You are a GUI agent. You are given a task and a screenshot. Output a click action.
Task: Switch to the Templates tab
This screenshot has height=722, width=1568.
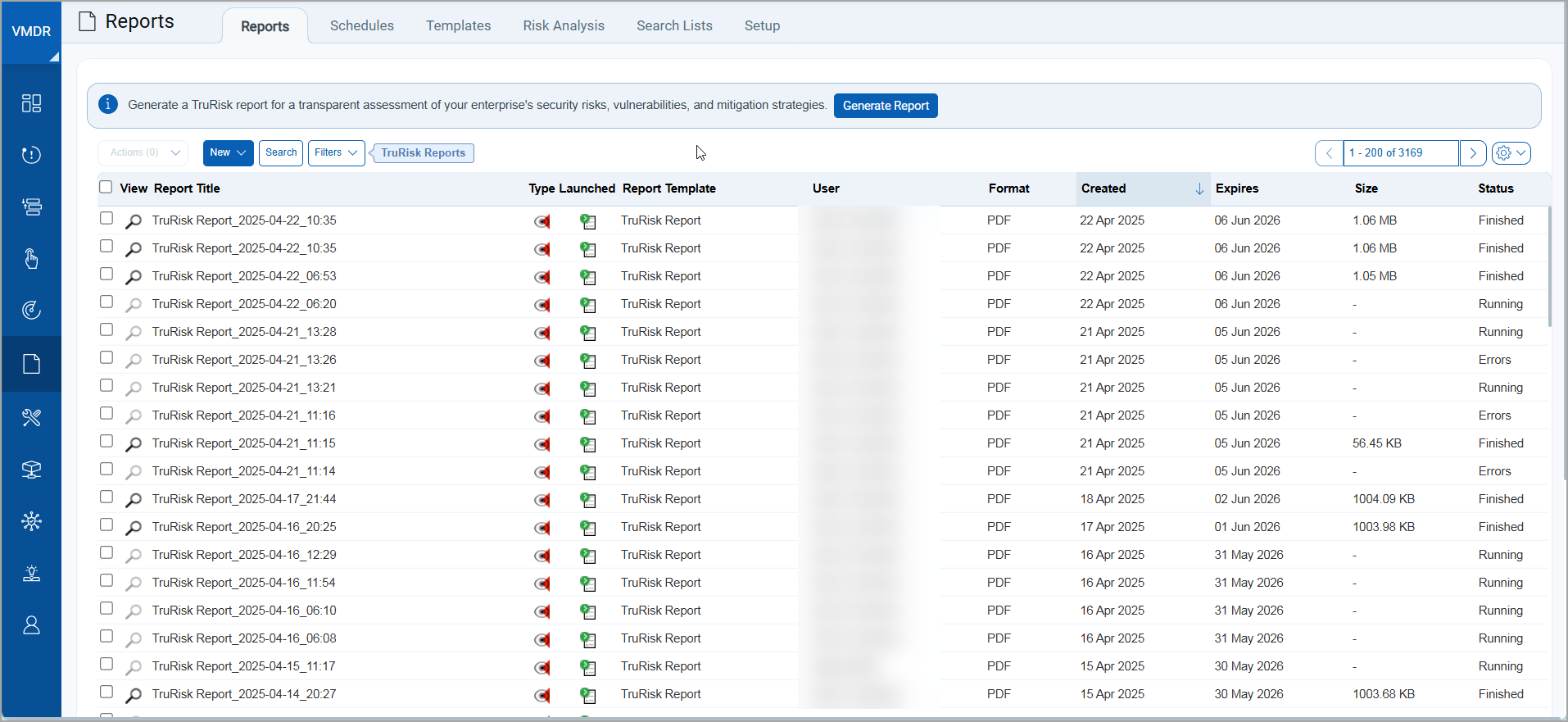[x=459, y=25]
